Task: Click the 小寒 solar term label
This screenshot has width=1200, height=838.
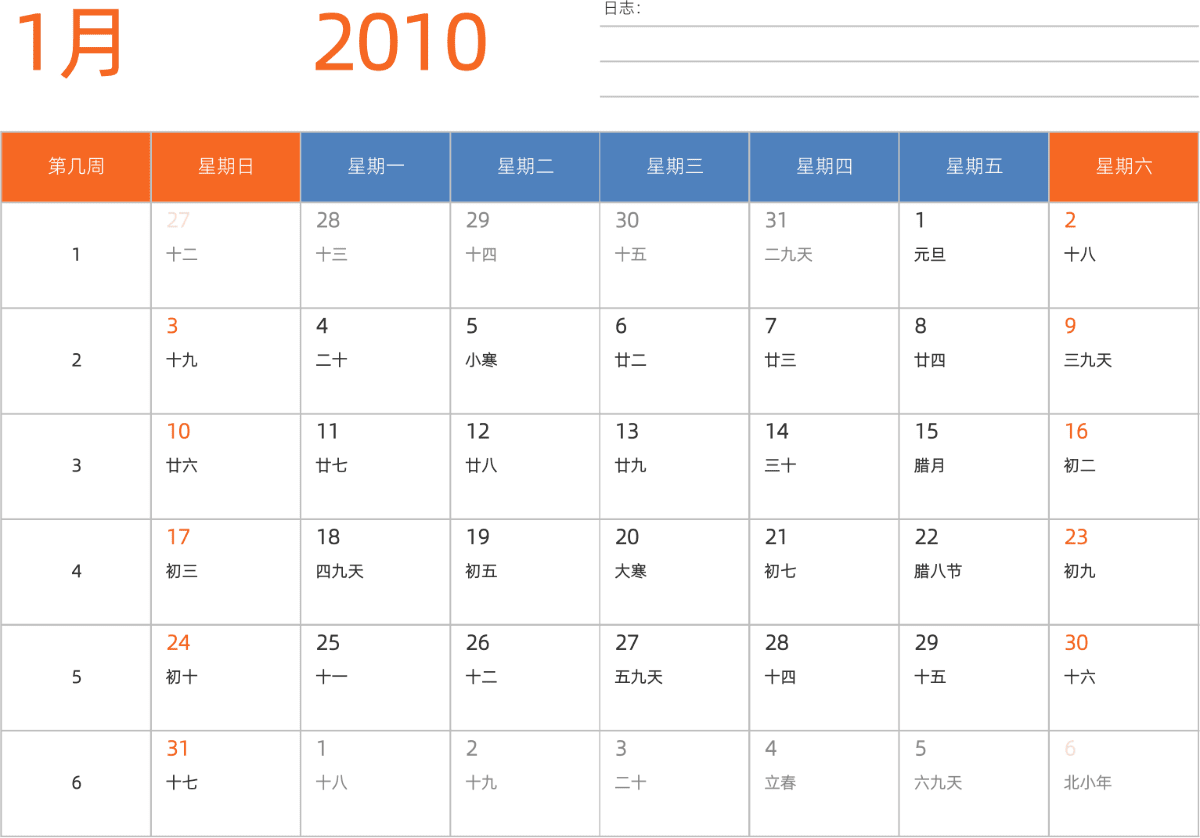Action: [x=481, y=360]
